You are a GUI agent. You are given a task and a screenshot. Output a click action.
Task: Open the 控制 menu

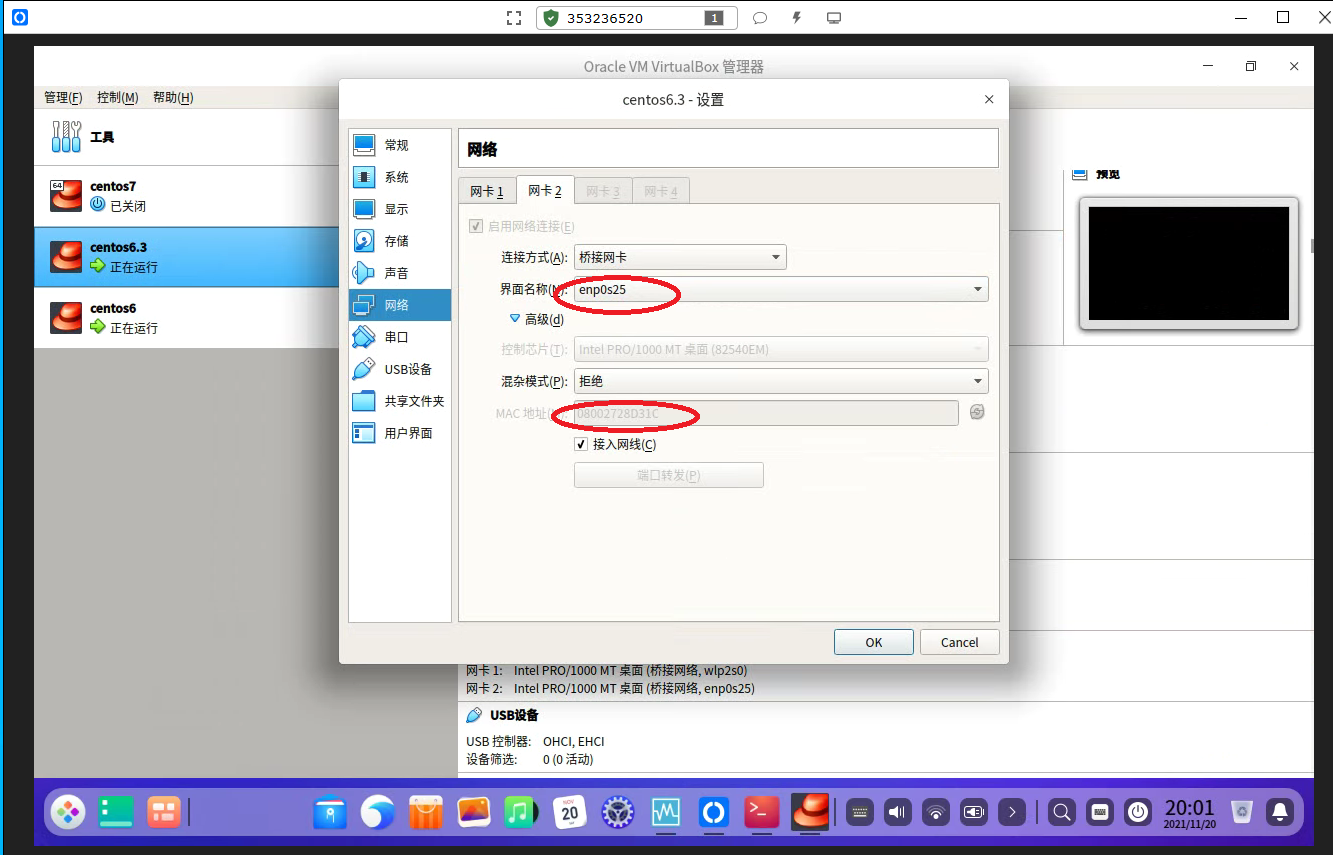pos(117,97)
